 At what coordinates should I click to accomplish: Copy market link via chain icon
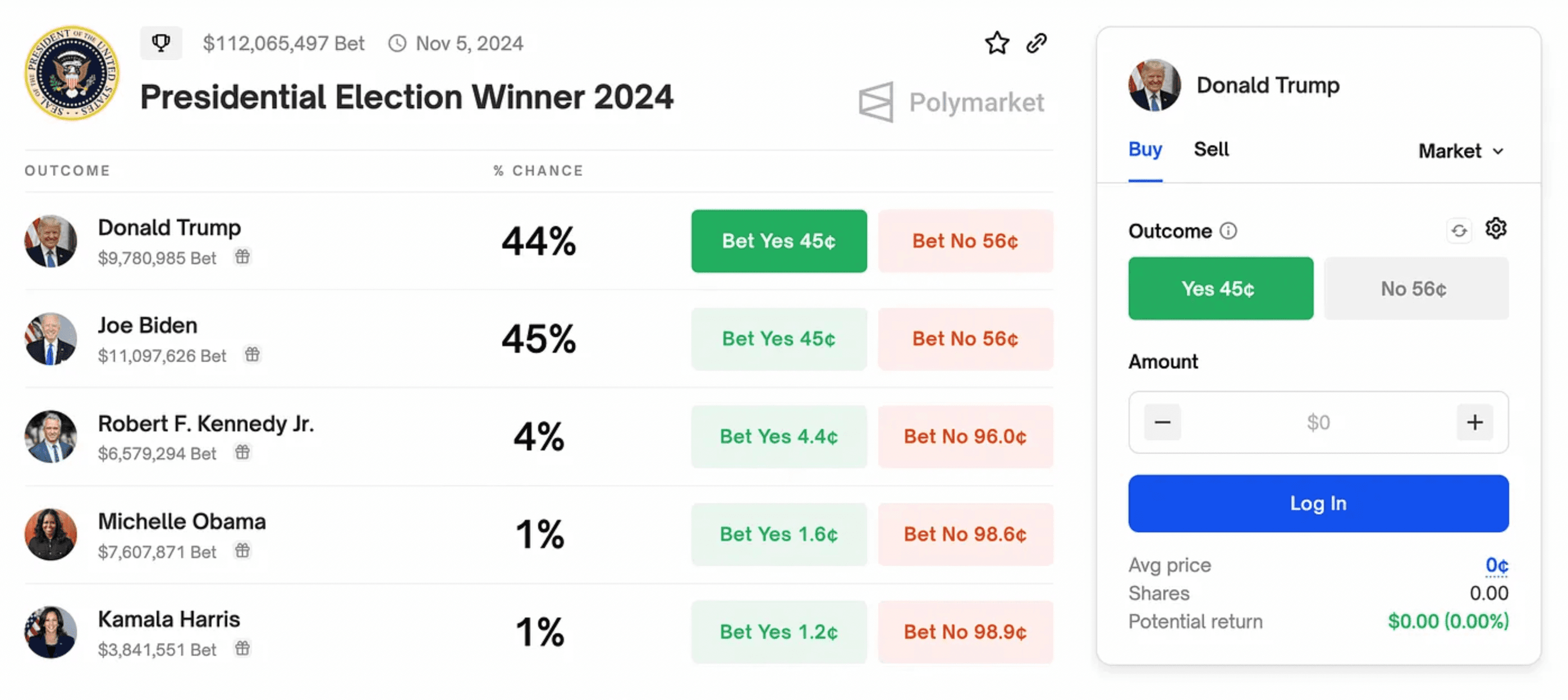pos(1036,43)
